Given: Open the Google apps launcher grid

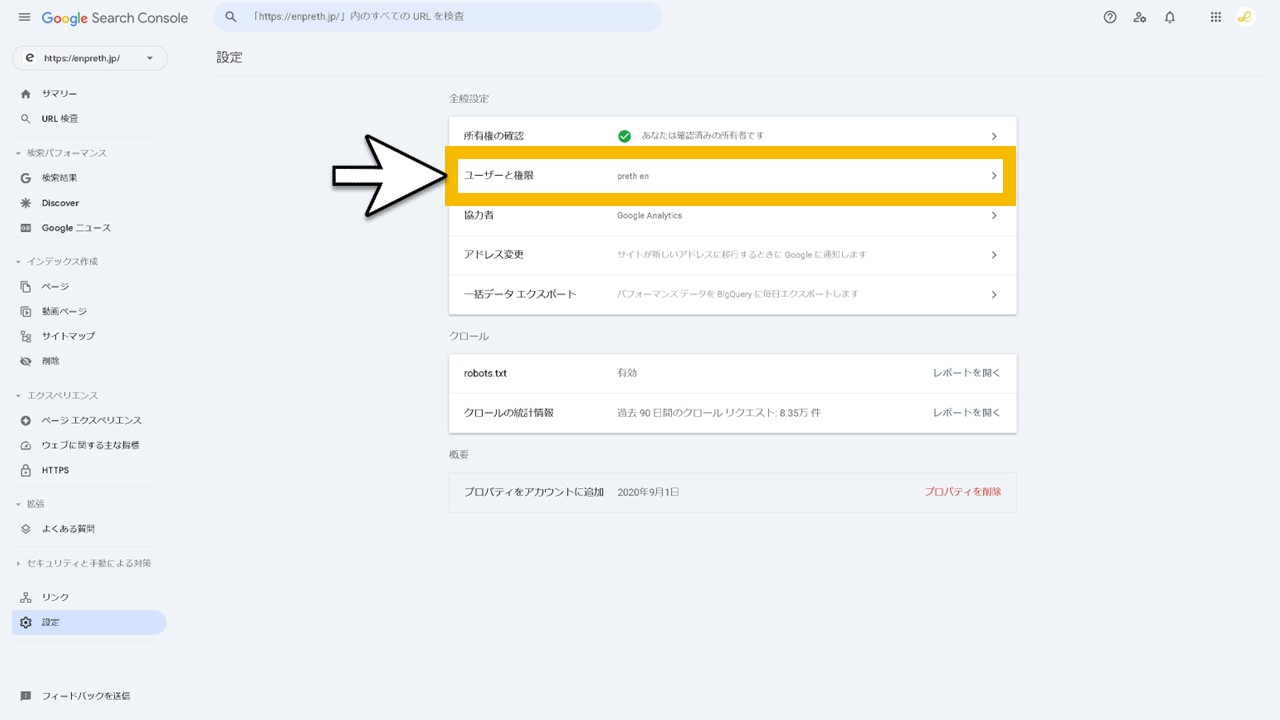Looking at the screenshot, I should pos(1215,17).
